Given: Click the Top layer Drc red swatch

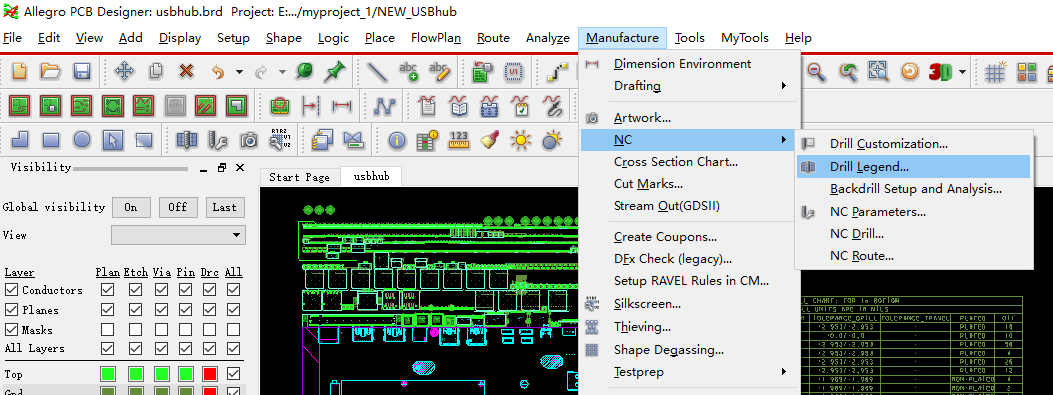Looking at the screenshot, I should pos(210,374).
